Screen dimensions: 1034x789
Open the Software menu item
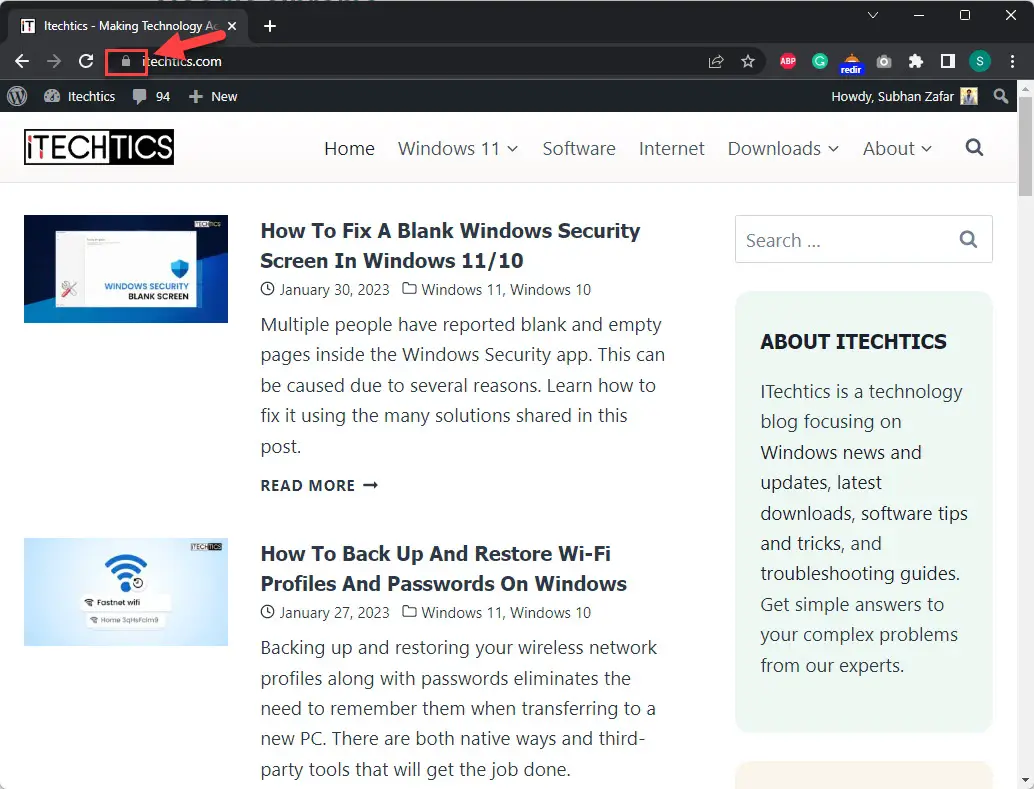[x=579, y=148]
